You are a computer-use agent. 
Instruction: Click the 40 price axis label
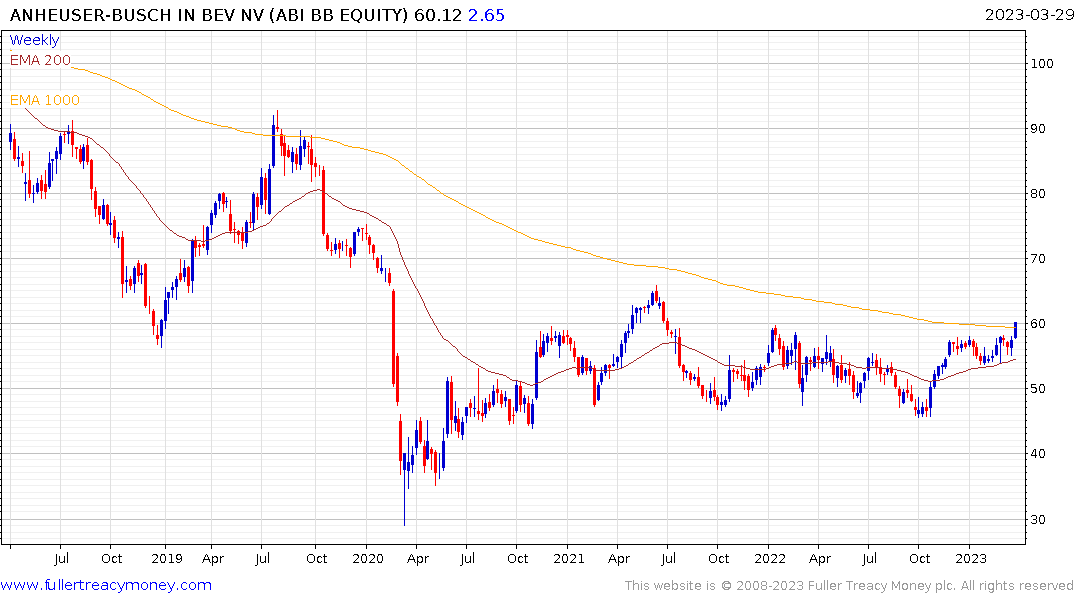(1038, 454)
